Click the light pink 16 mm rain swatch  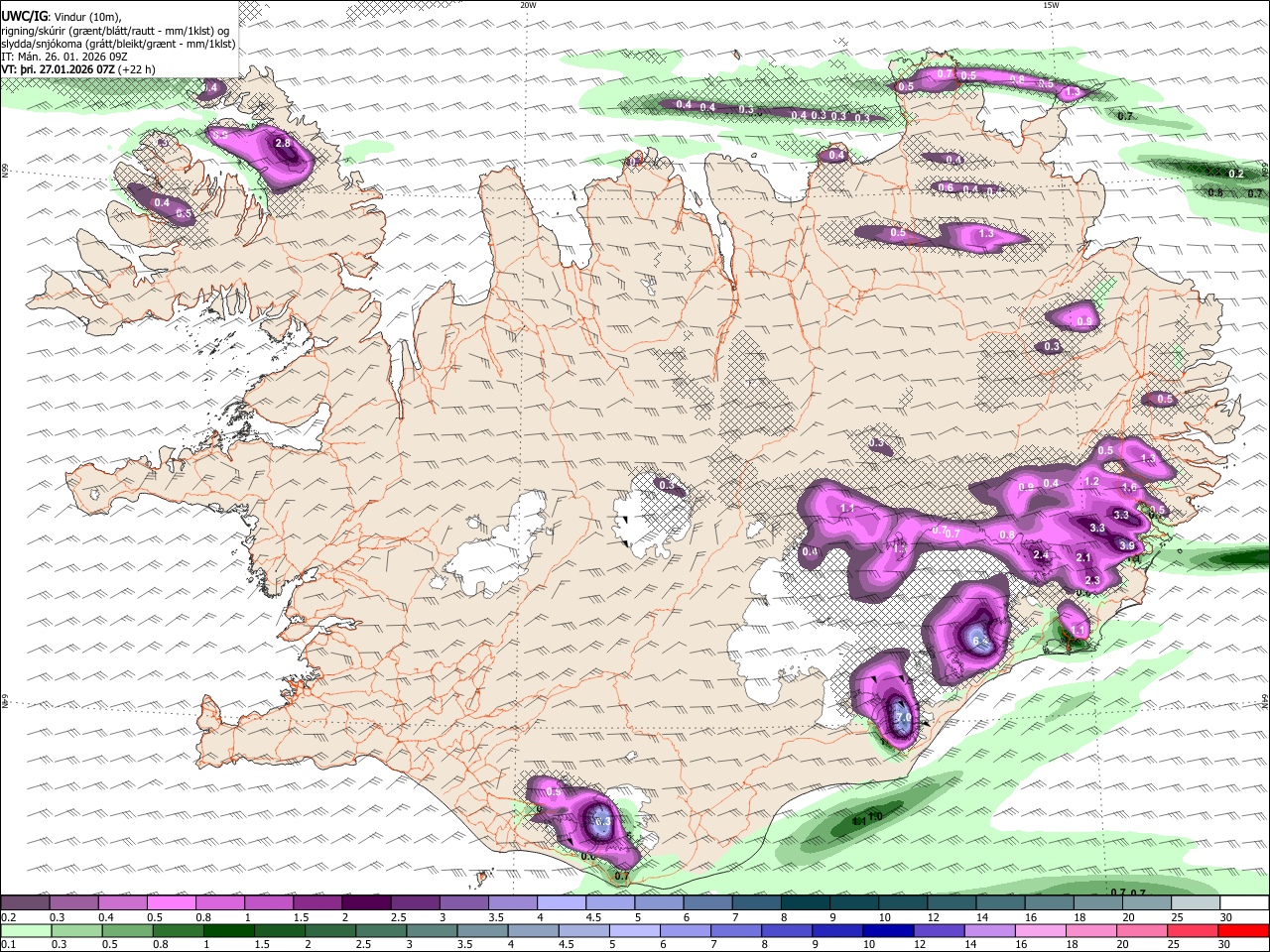pos(1040,931)
